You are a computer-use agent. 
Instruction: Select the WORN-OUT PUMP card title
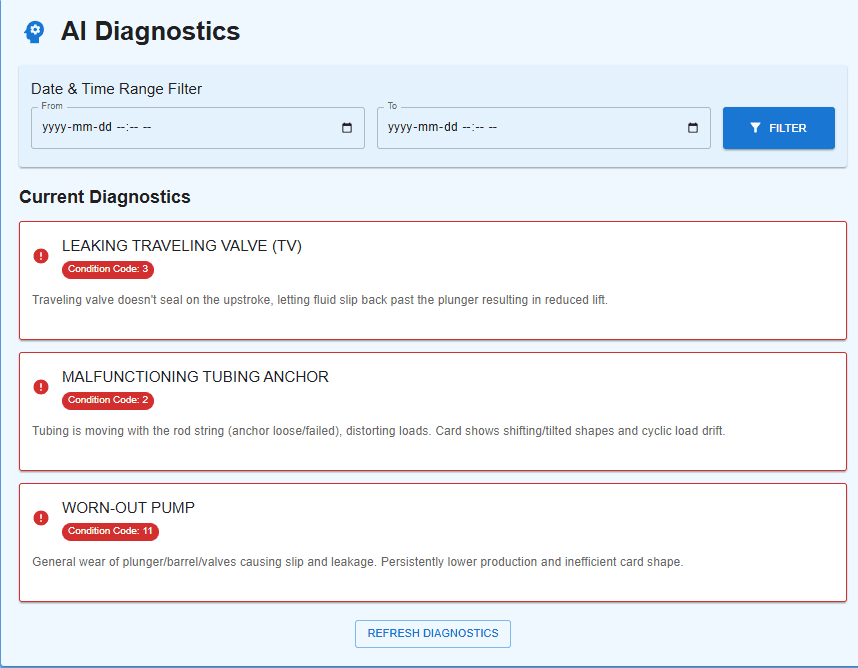pyautogui.click(x=128, y=508)
